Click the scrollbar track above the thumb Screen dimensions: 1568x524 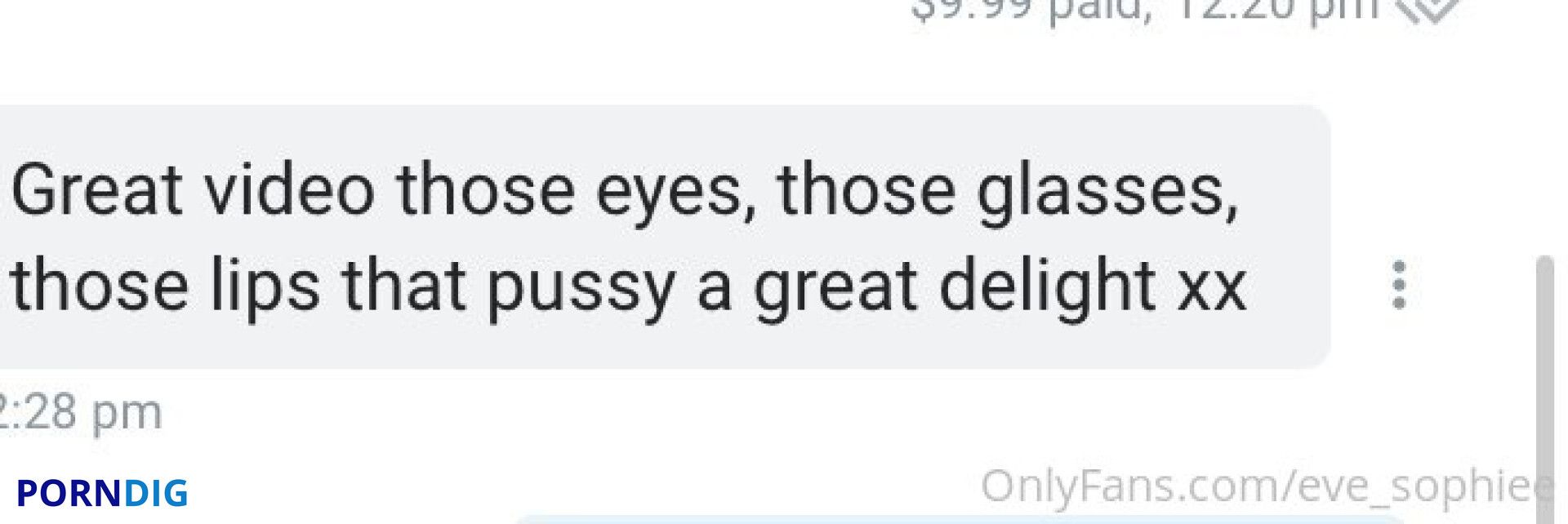[x=1543, y=127]
